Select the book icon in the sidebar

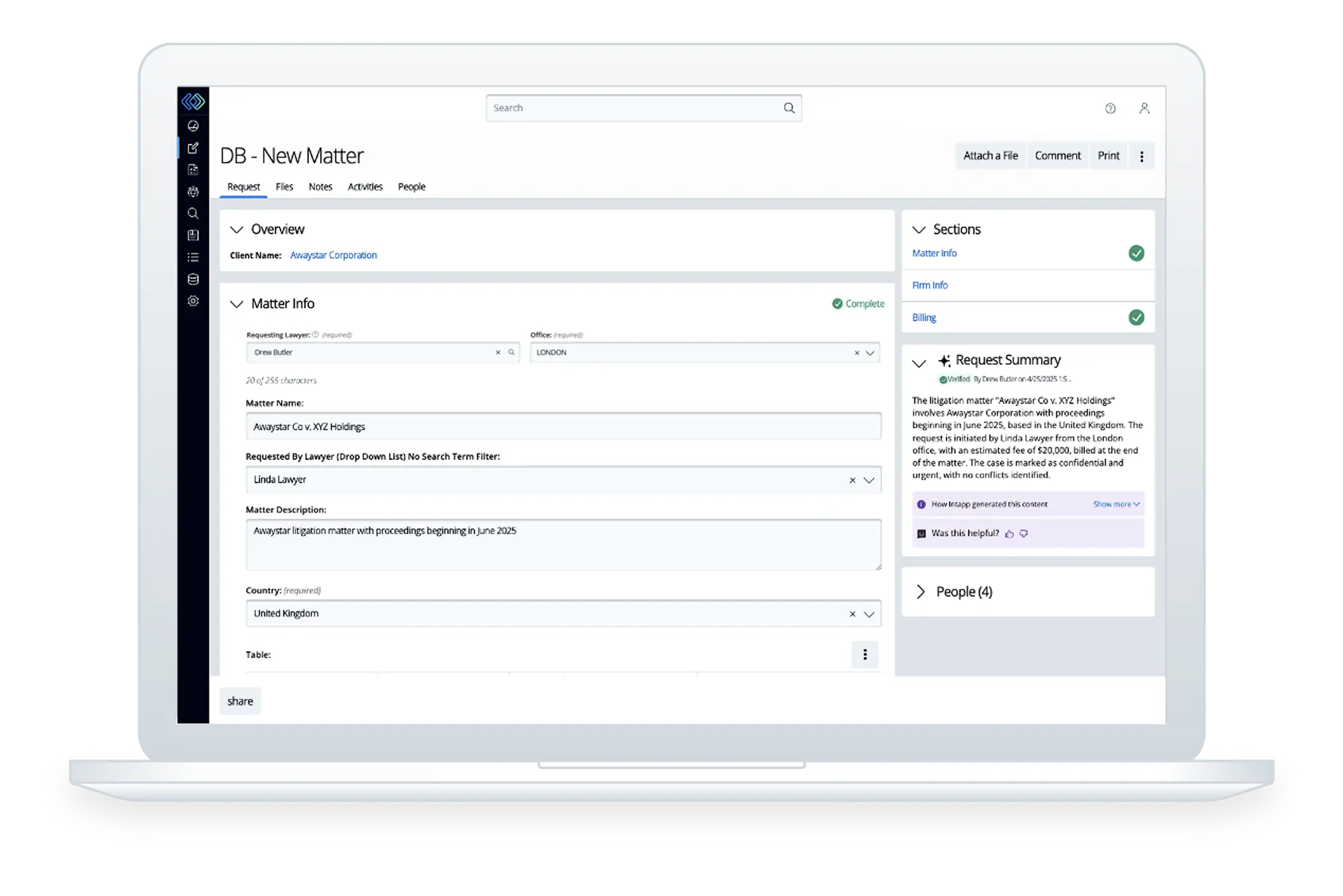click(x=193, y=235)
